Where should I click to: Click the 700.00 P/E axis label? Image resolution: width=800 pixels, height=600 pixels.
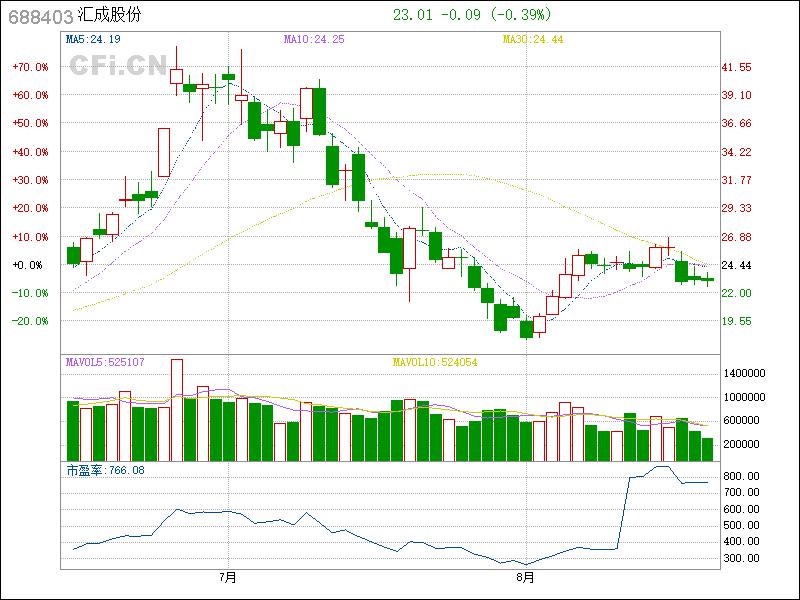(x=741, y=492)
